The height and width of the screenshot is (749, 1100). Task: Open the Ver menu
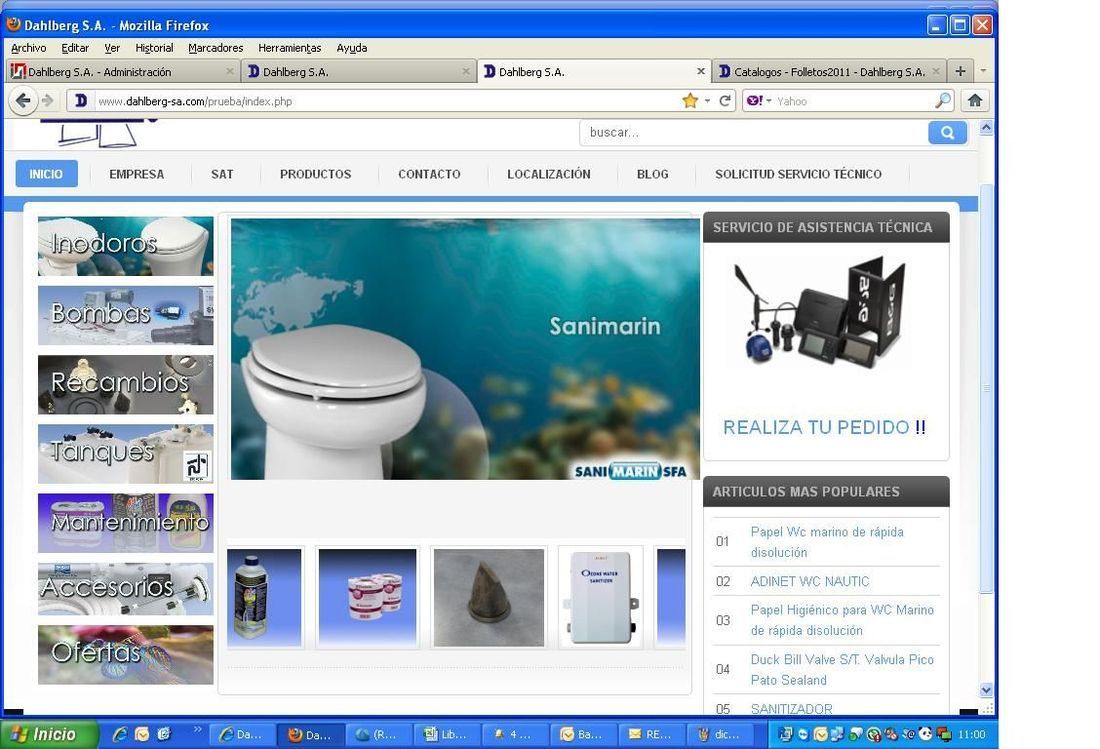pos(112,48)
